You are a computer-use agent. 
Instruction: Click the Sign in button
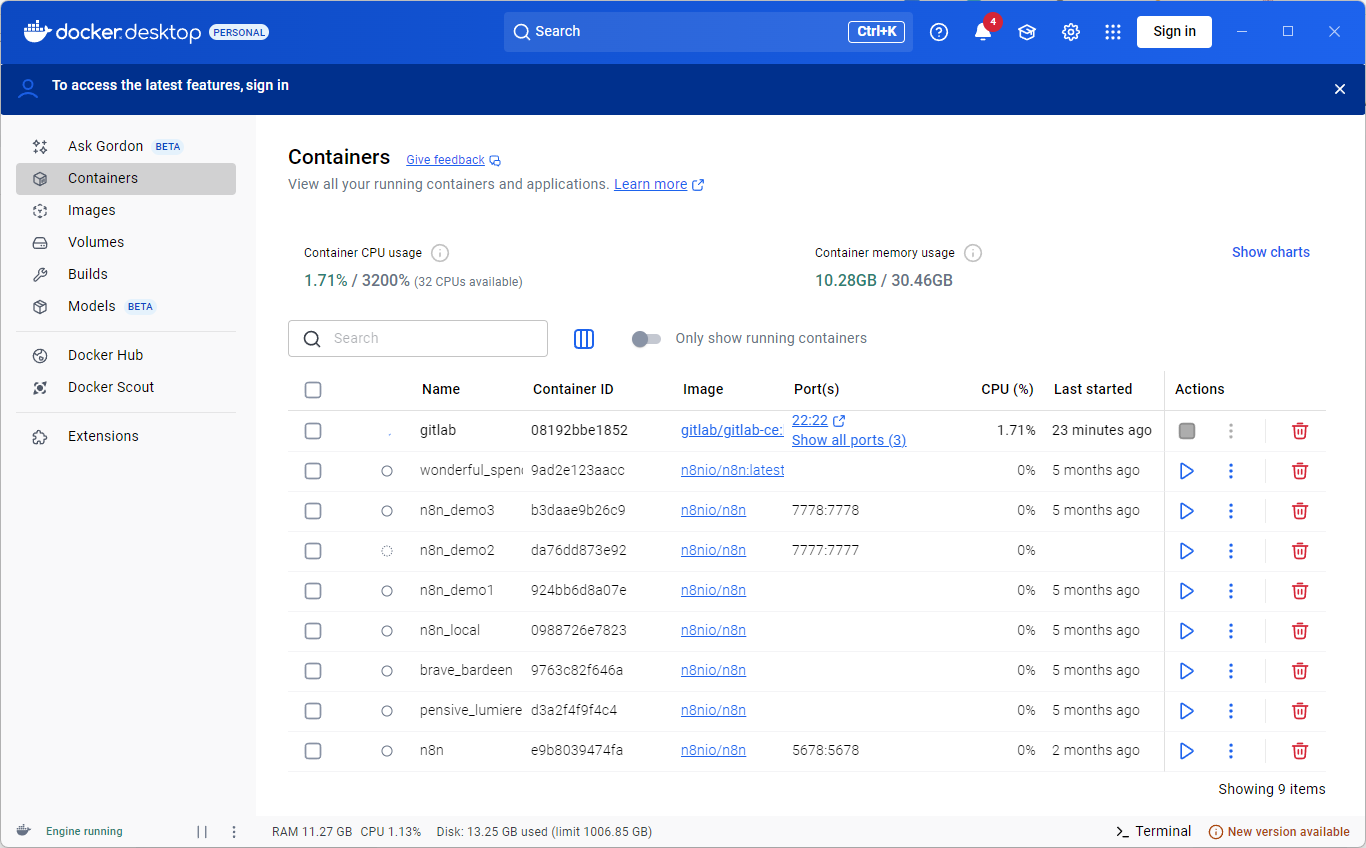coord(1174,32)
